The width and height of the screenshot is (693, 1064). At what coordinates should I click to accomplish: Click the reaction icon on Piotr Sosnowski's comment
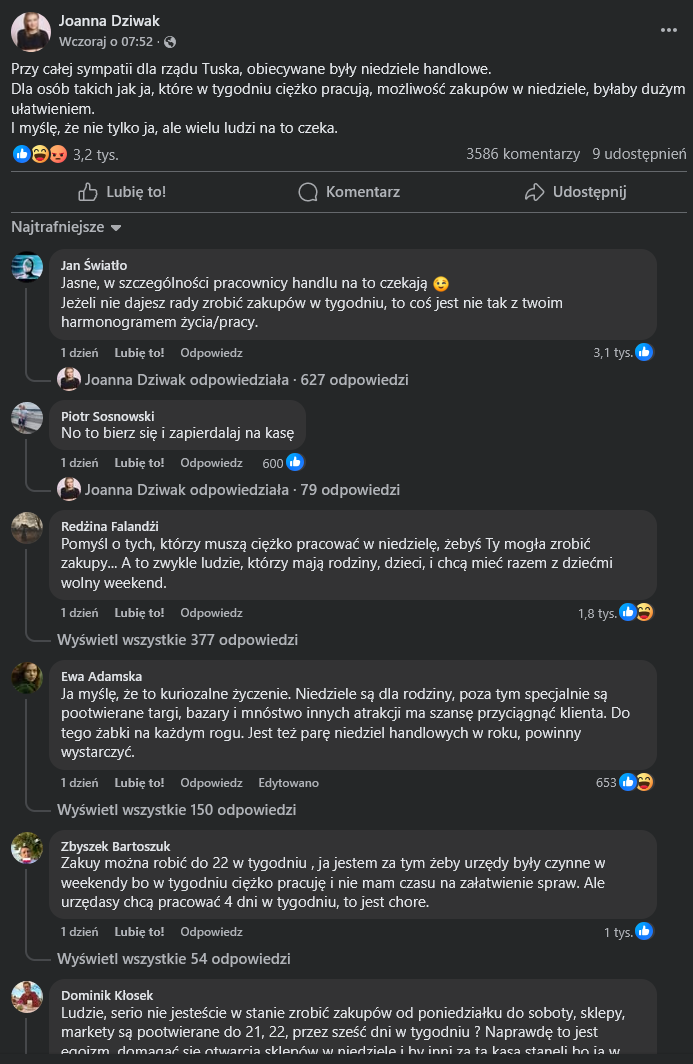tap(295, 463)
